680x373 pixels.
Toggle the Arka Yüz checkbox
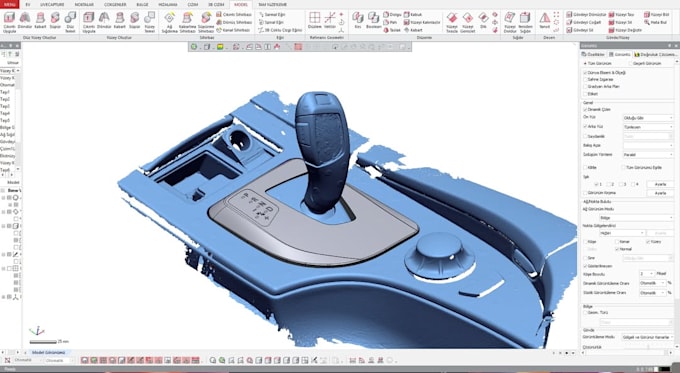coord(585,127)
